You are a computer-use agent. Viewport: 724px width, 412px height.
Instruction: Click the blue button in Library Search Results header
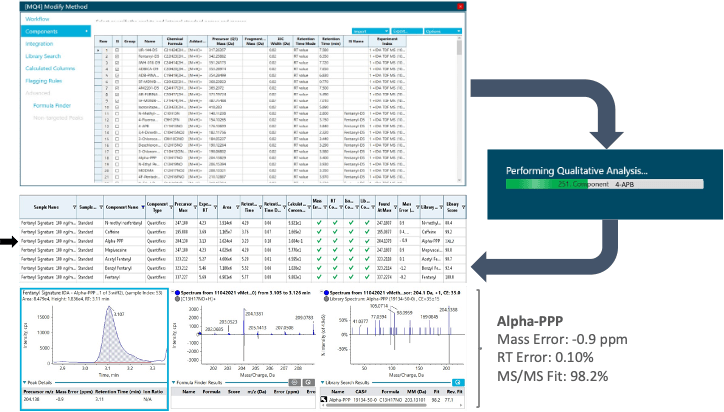(458, 381)
